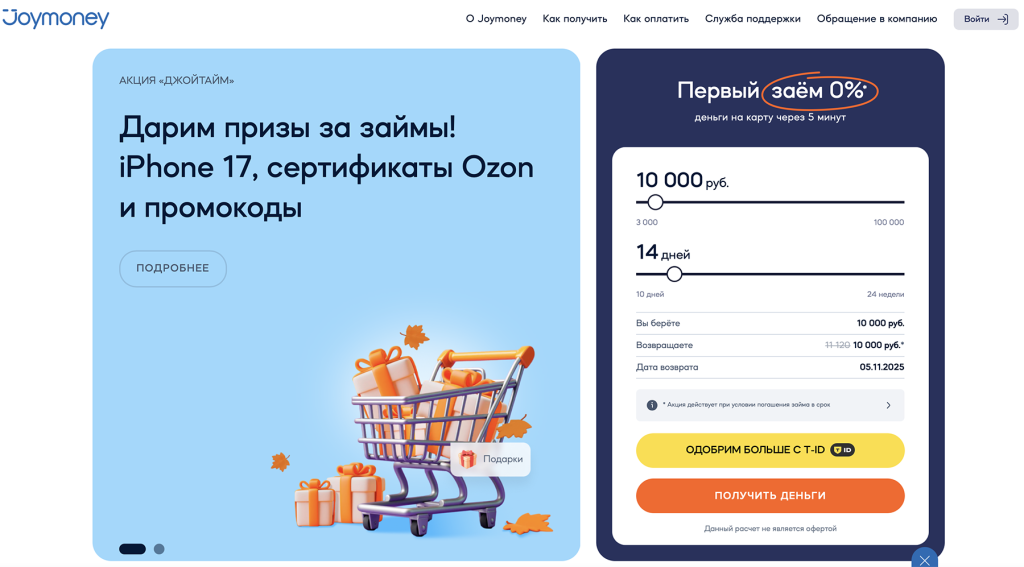Click the round blue close icon at the bottom right
Screen dimensions: 1024x567
(x=925, y=559)
